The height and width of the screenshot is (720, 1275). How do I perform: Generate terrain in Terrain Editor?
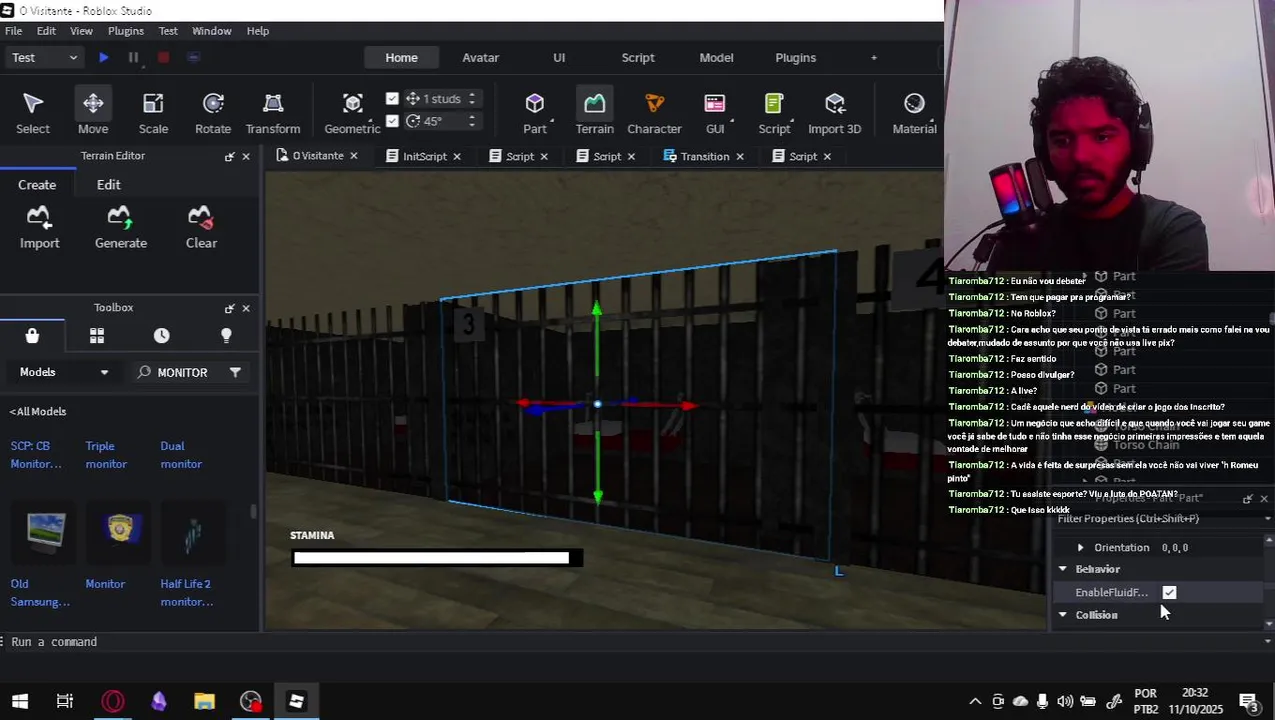pos(121,227)
